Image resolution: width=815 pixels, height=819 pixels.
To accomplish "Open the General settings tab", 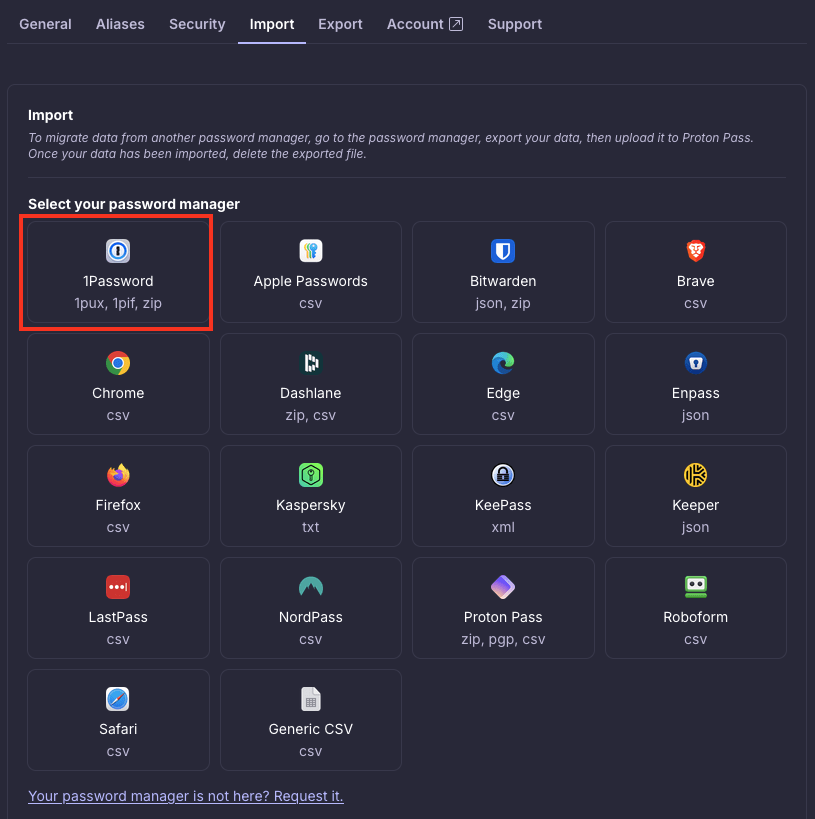I will [x=45, y=24].
